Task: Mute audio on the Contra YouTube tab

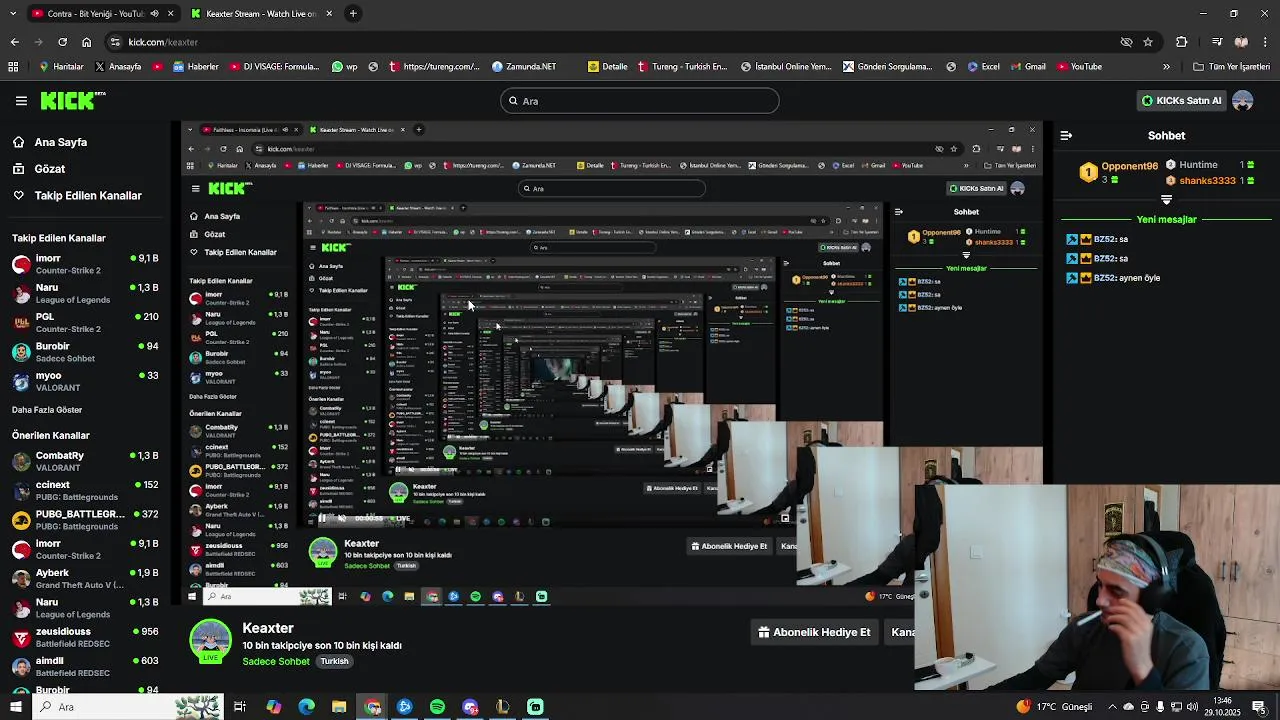Action: coord(154,14)
